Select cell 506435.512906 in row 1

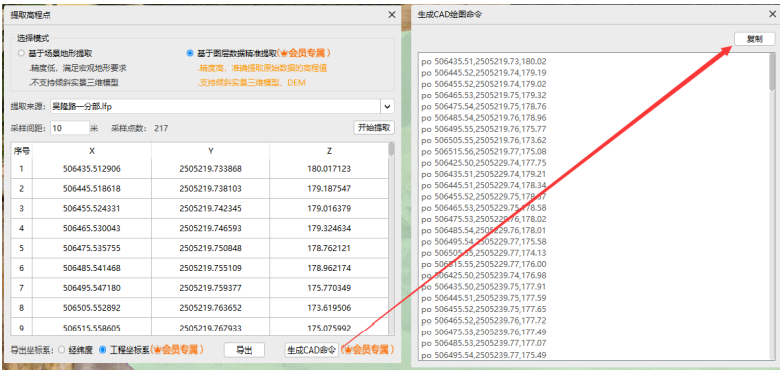click(x=92, y=169)
